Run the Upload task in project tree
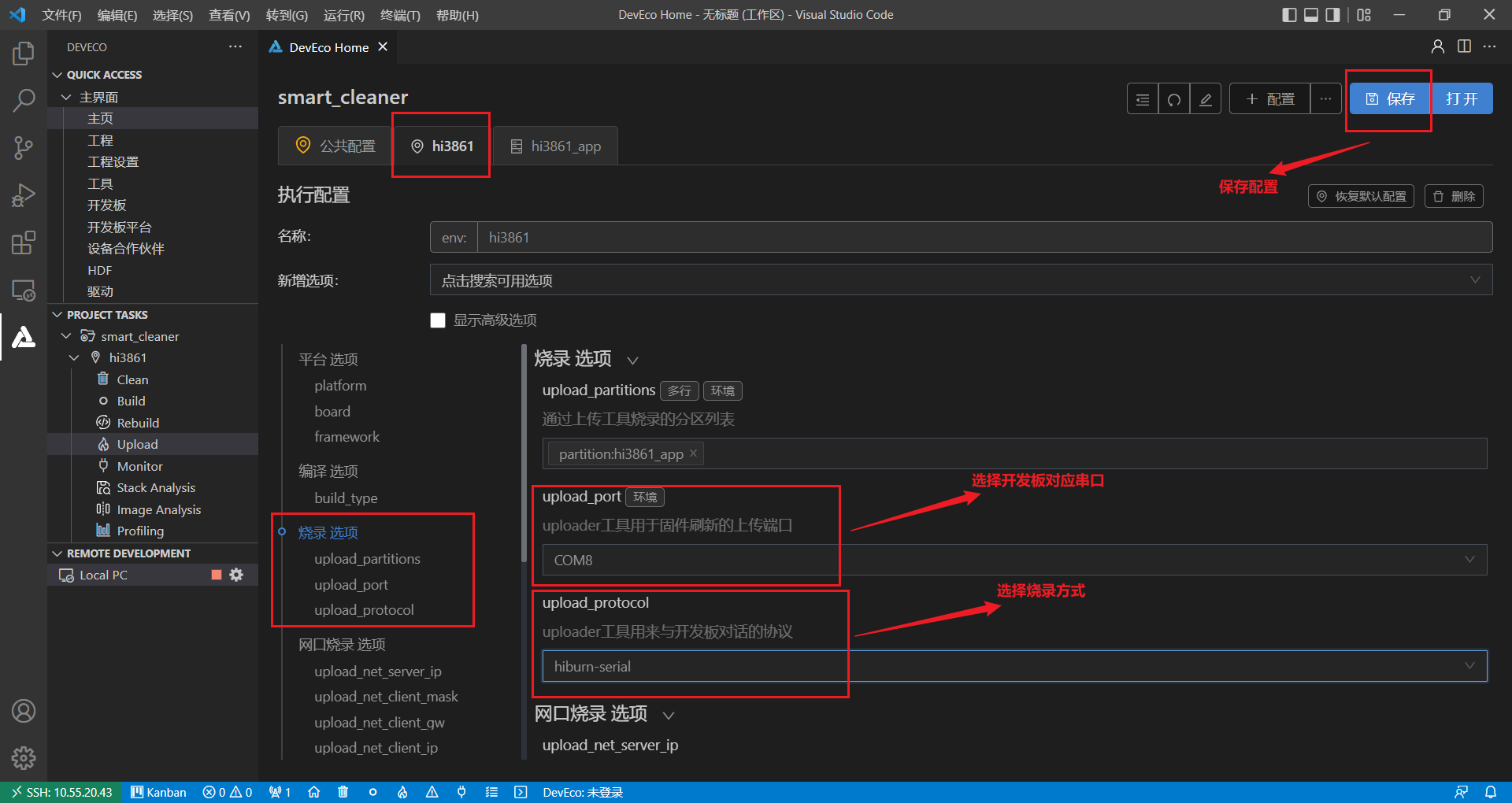 pos(137,444)
